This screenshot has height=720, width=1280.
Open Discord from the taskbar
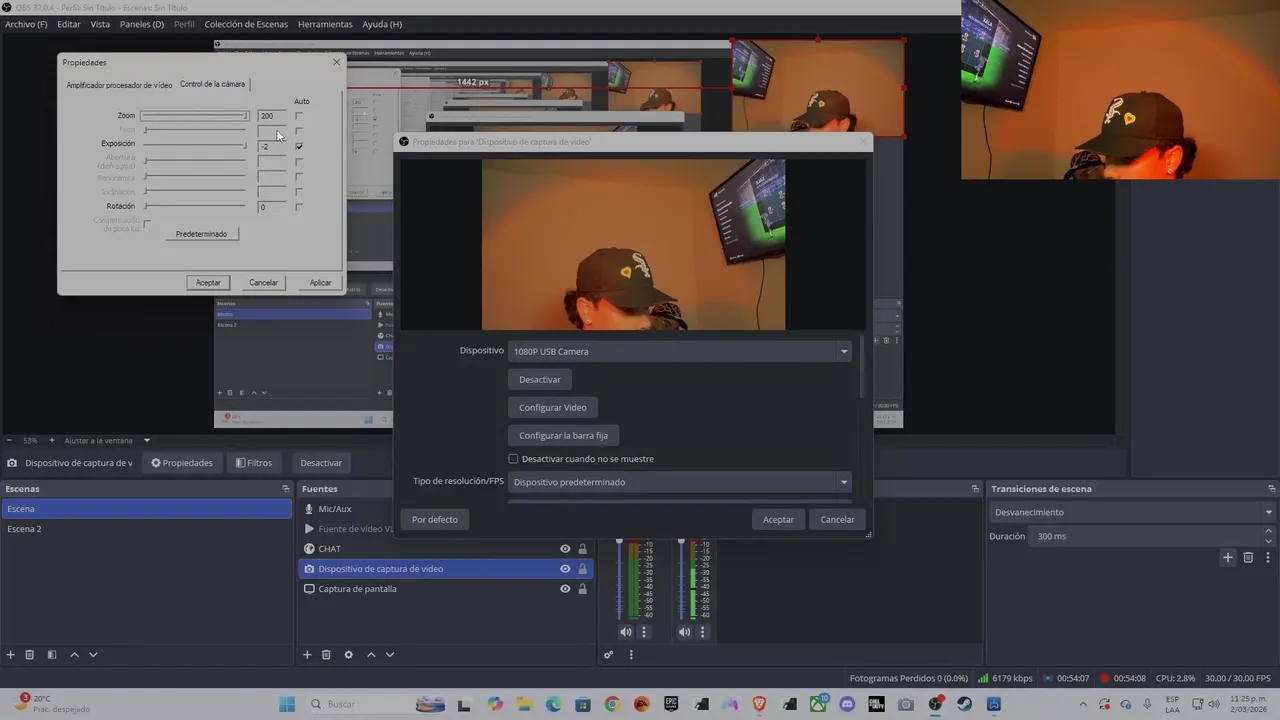click(x=847, y=704)
